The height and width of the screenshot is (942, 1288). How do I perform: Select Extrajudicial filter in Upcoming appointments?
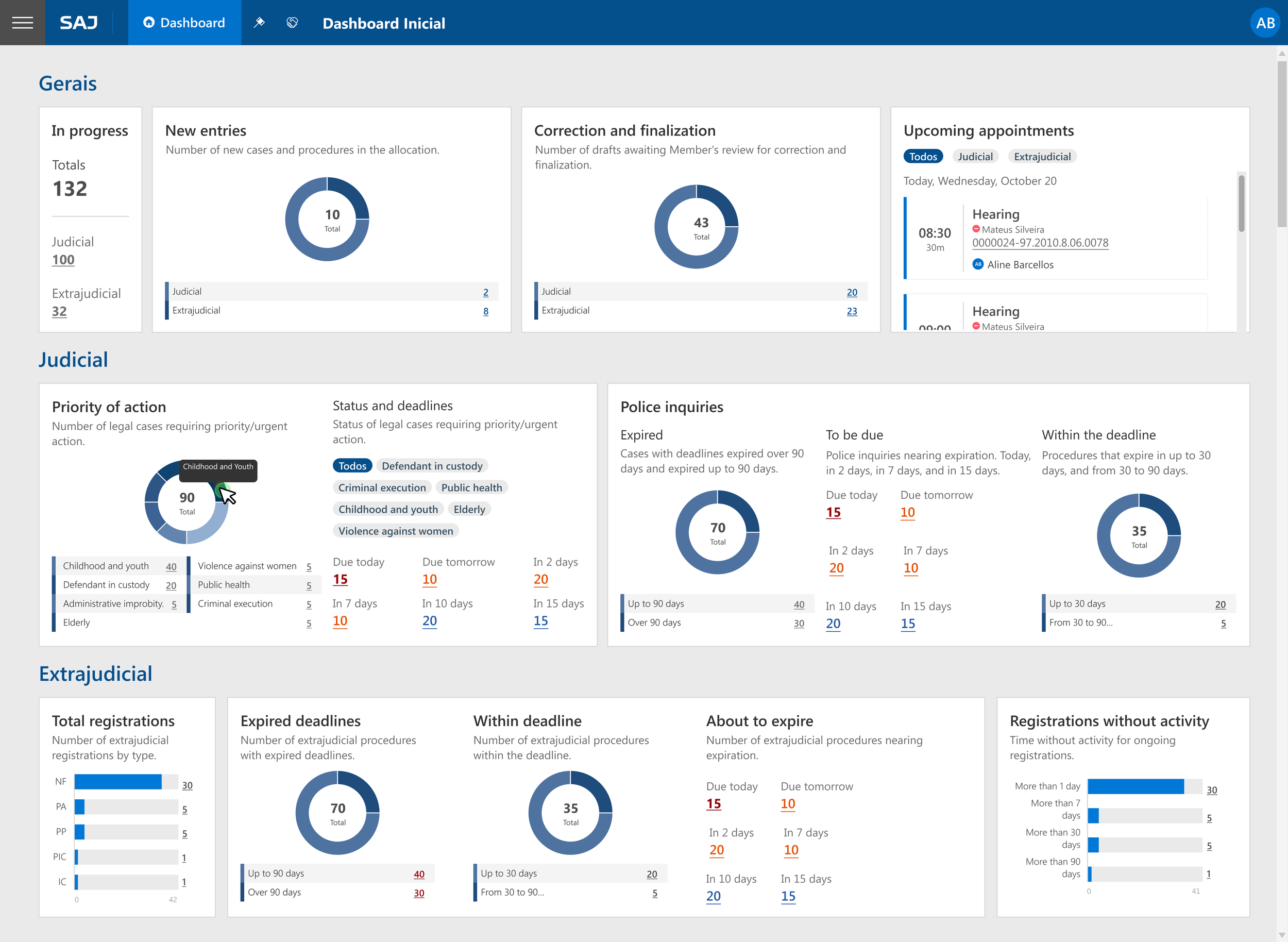[x=1042, y=156]
